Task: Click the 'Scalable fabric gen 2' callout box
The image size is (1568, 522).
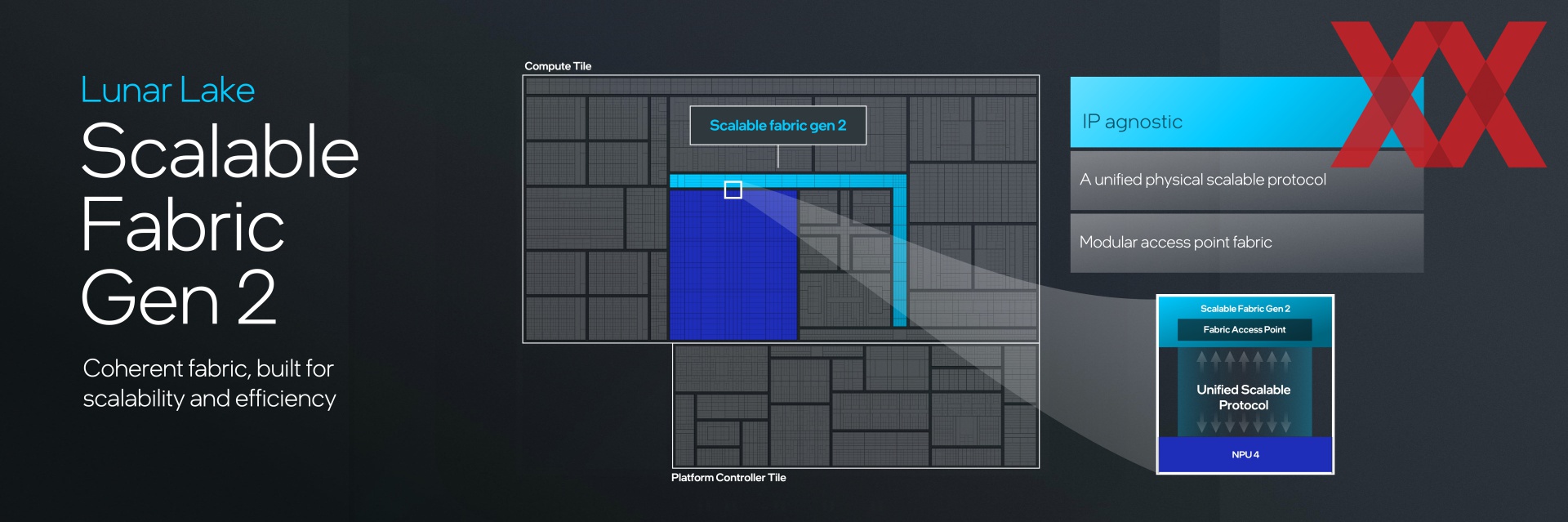Action: [x=777, y=125]
